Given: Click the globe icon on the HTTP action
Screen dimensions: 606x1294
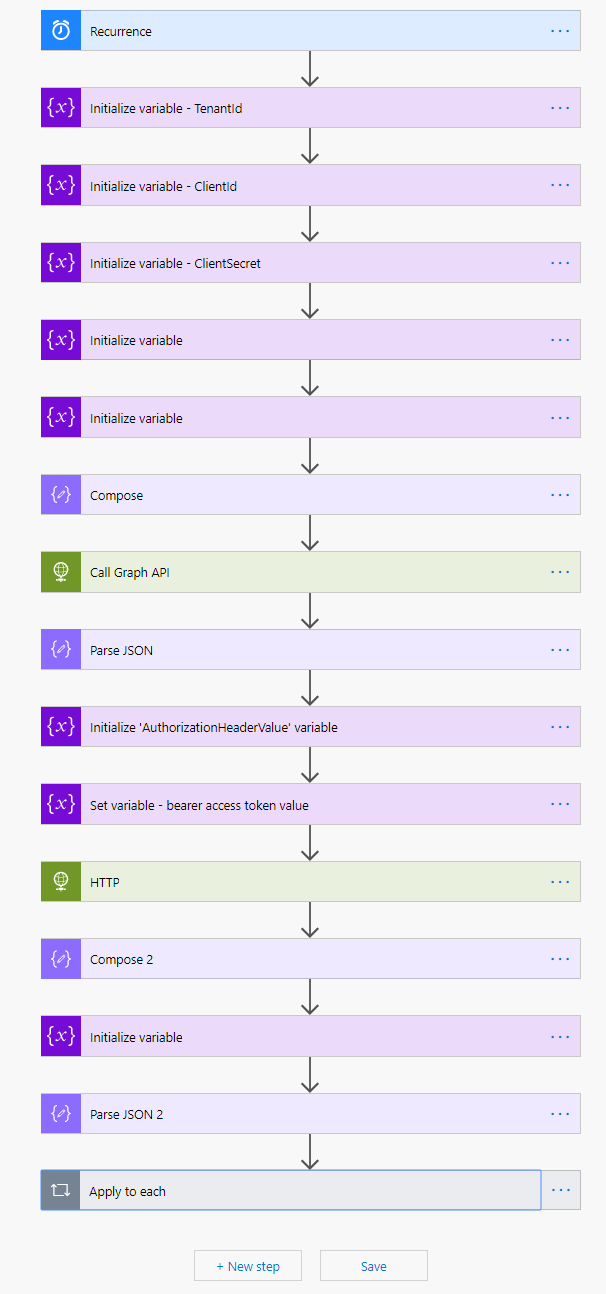Looking at the screenshot, I should 60,881.
